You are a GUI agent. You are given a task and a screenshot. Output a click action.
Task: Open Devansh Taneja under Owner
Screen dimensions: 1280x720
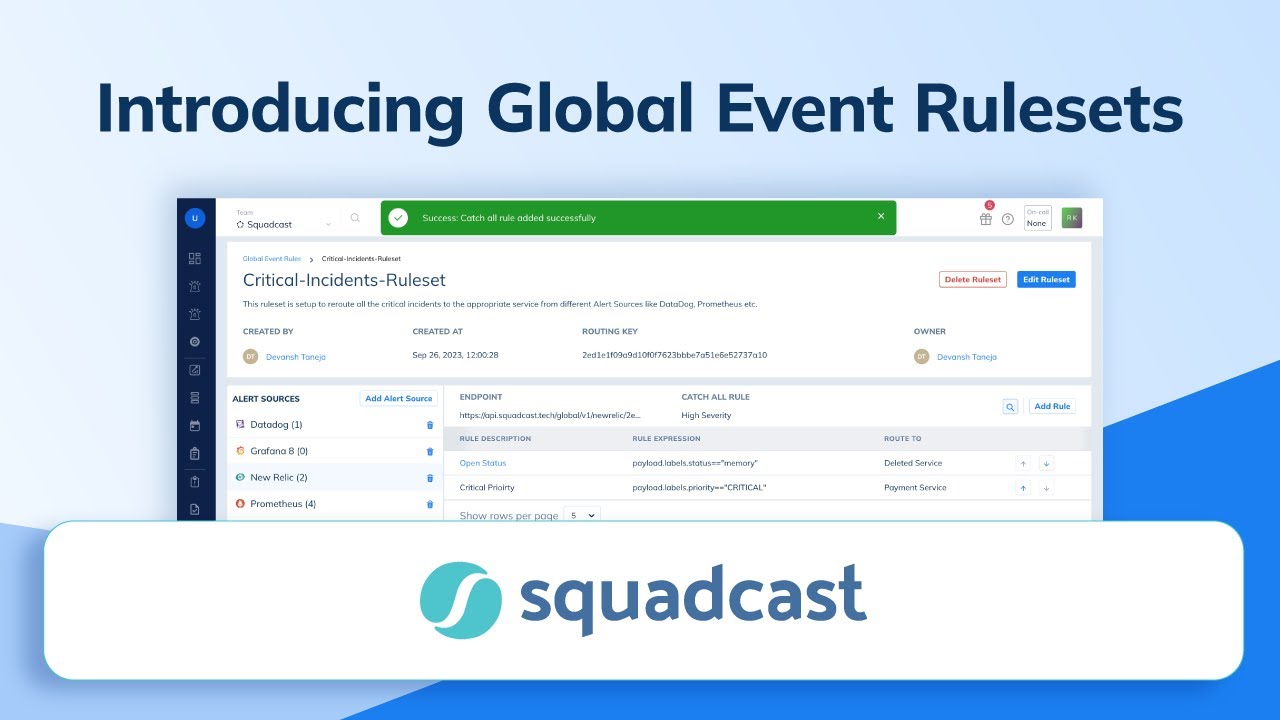point(967,357)
